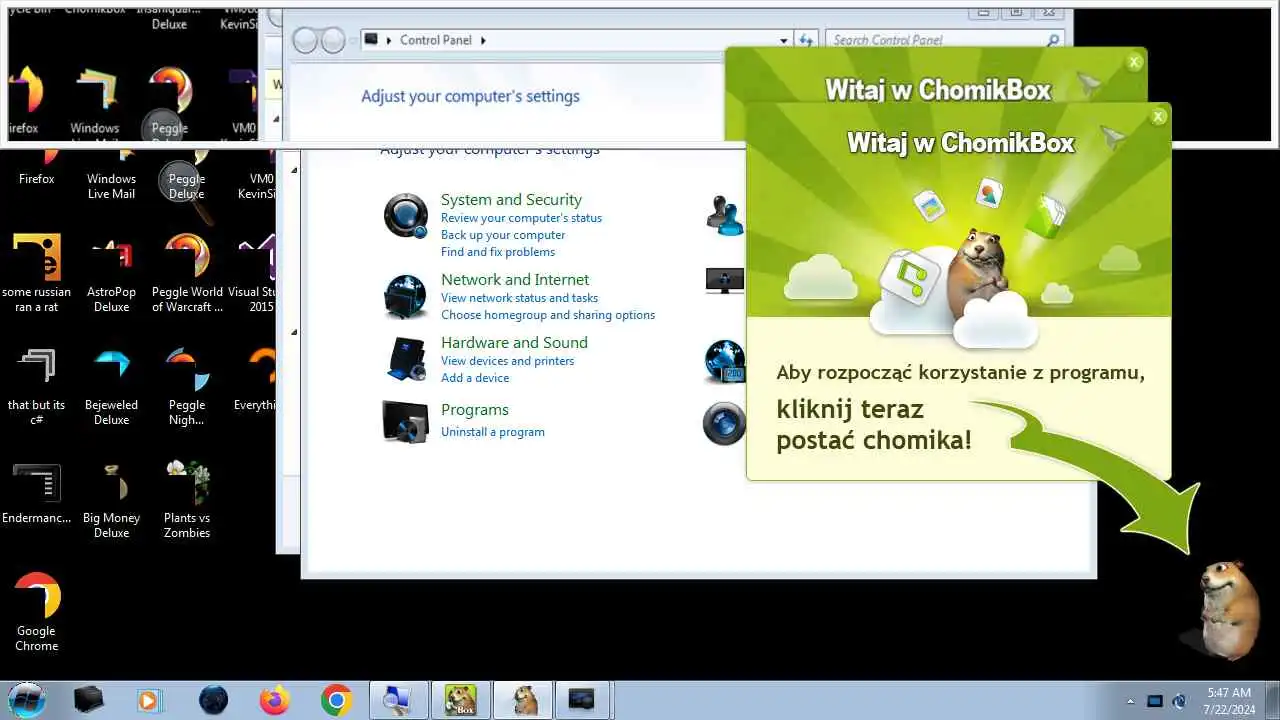Open the Start menu orb
Viewport: 1280px width, 720px height.
coord(27,700)
